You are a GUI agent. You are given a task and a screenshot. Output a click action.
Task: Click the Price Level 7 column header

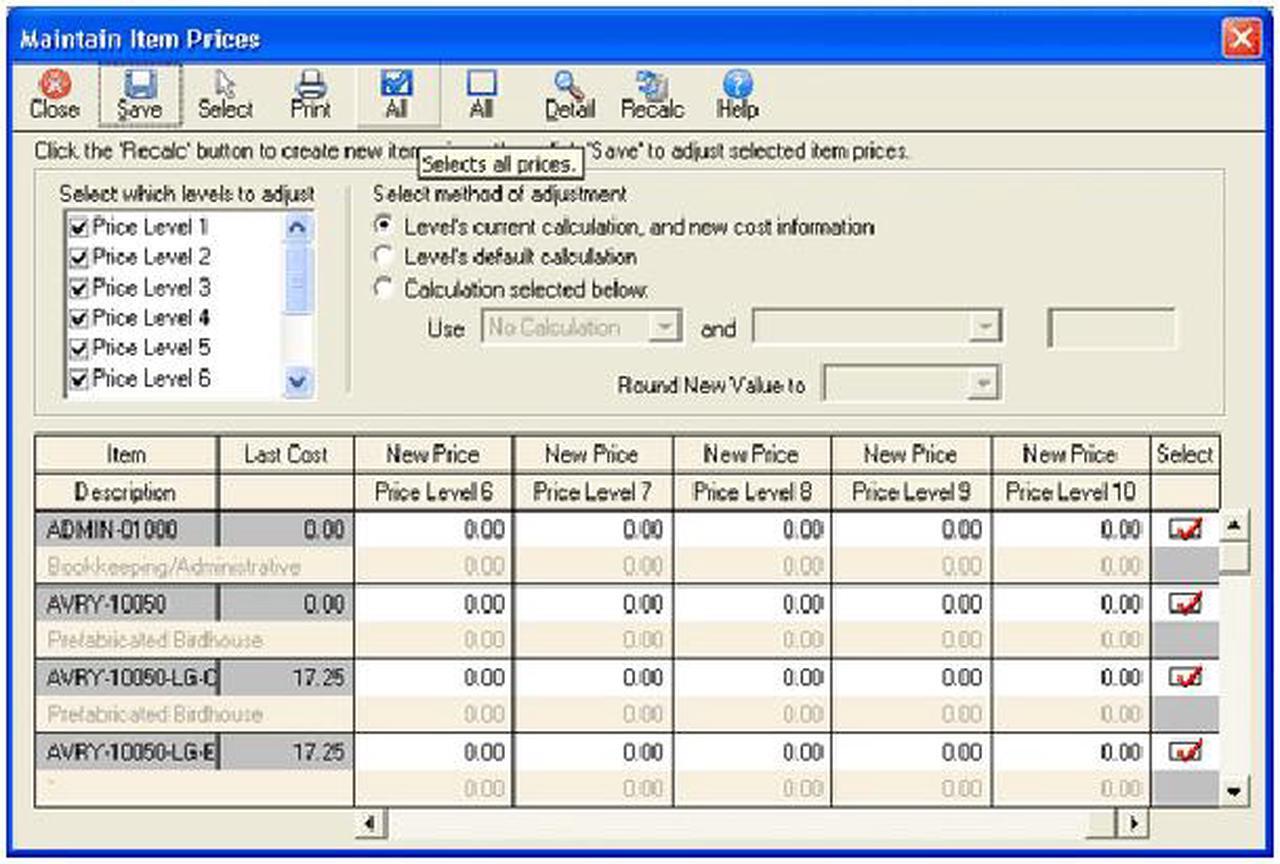[592, 492]
